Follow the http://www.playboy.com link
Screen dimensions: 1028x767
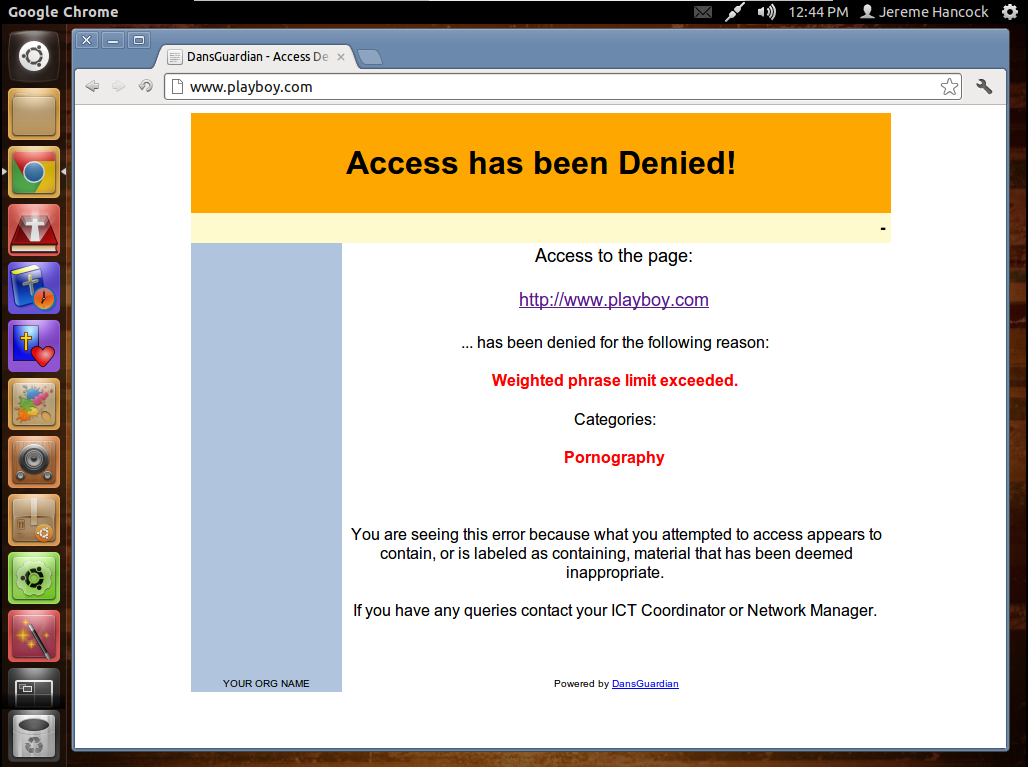(x=614, y=300)
